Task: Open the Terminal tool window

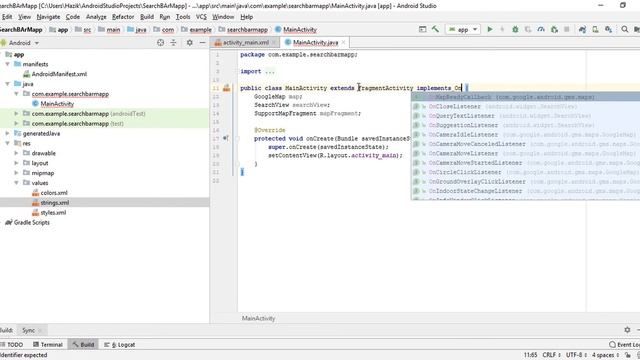Action: pyautogui.click(x=48, y=344)
